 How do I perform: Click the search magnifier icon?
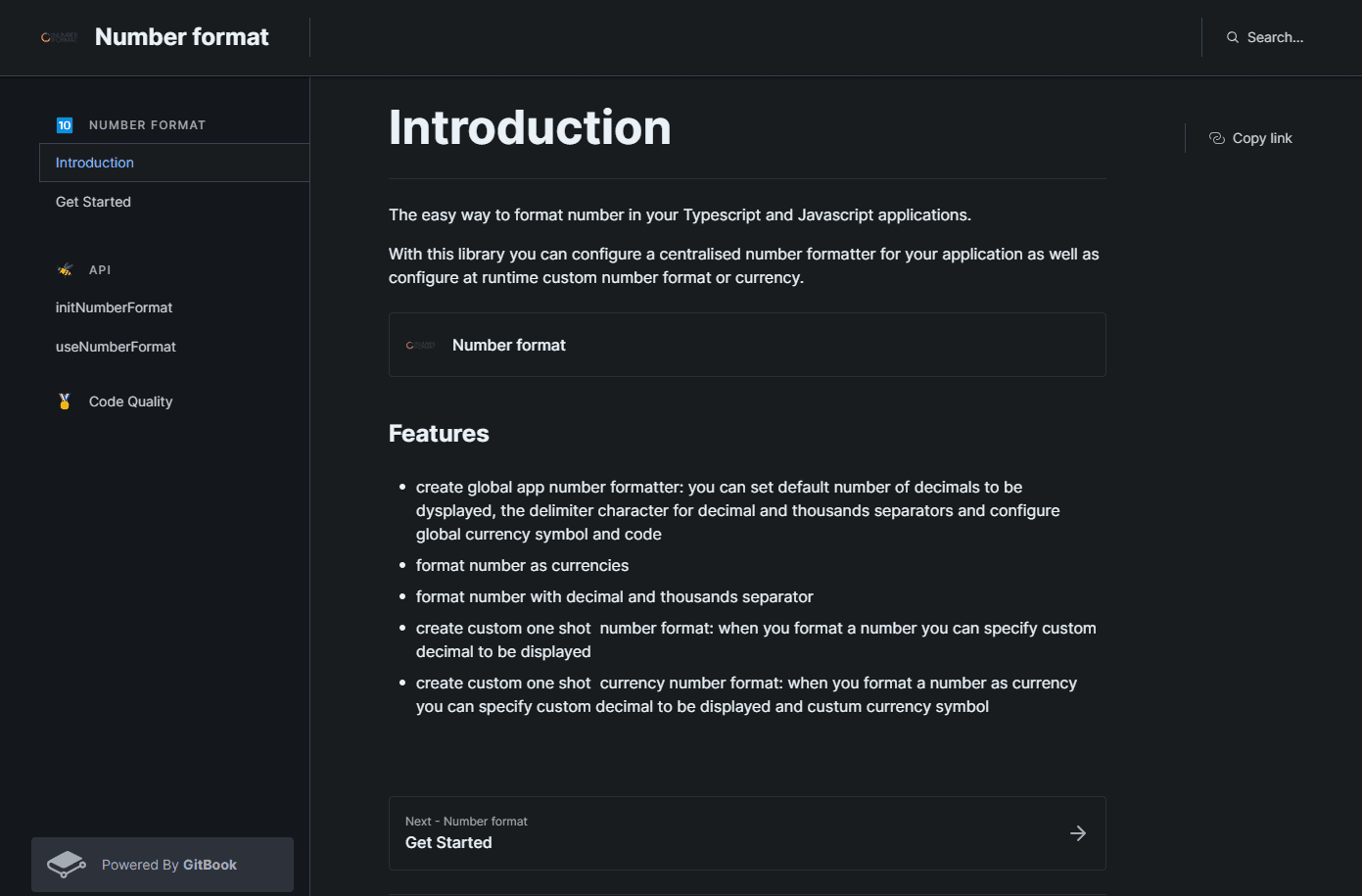pos(1233,37)
